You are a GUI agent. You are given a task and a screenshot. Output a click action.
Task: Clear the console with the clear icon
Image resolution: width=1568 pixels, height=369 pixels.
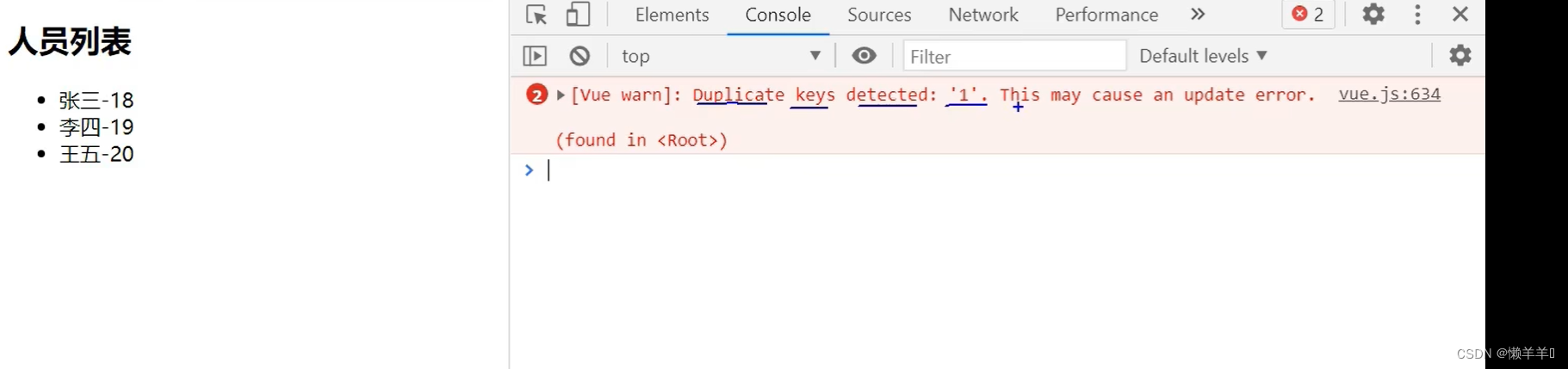pos(579,56)
